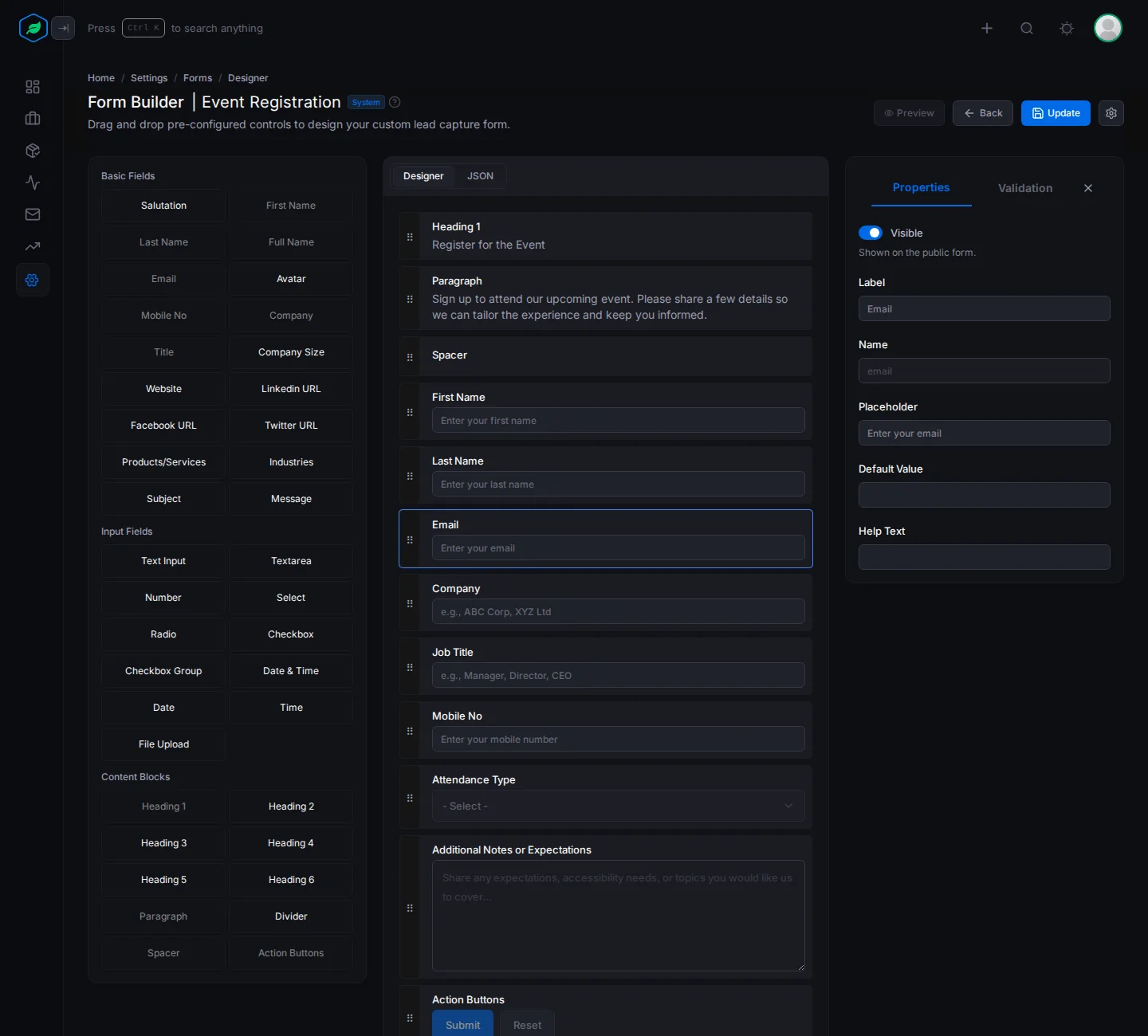1148x1036 pixels.
Task: Toggle the light/dark theme sun icon
Action: click(x=1067, y=28)
